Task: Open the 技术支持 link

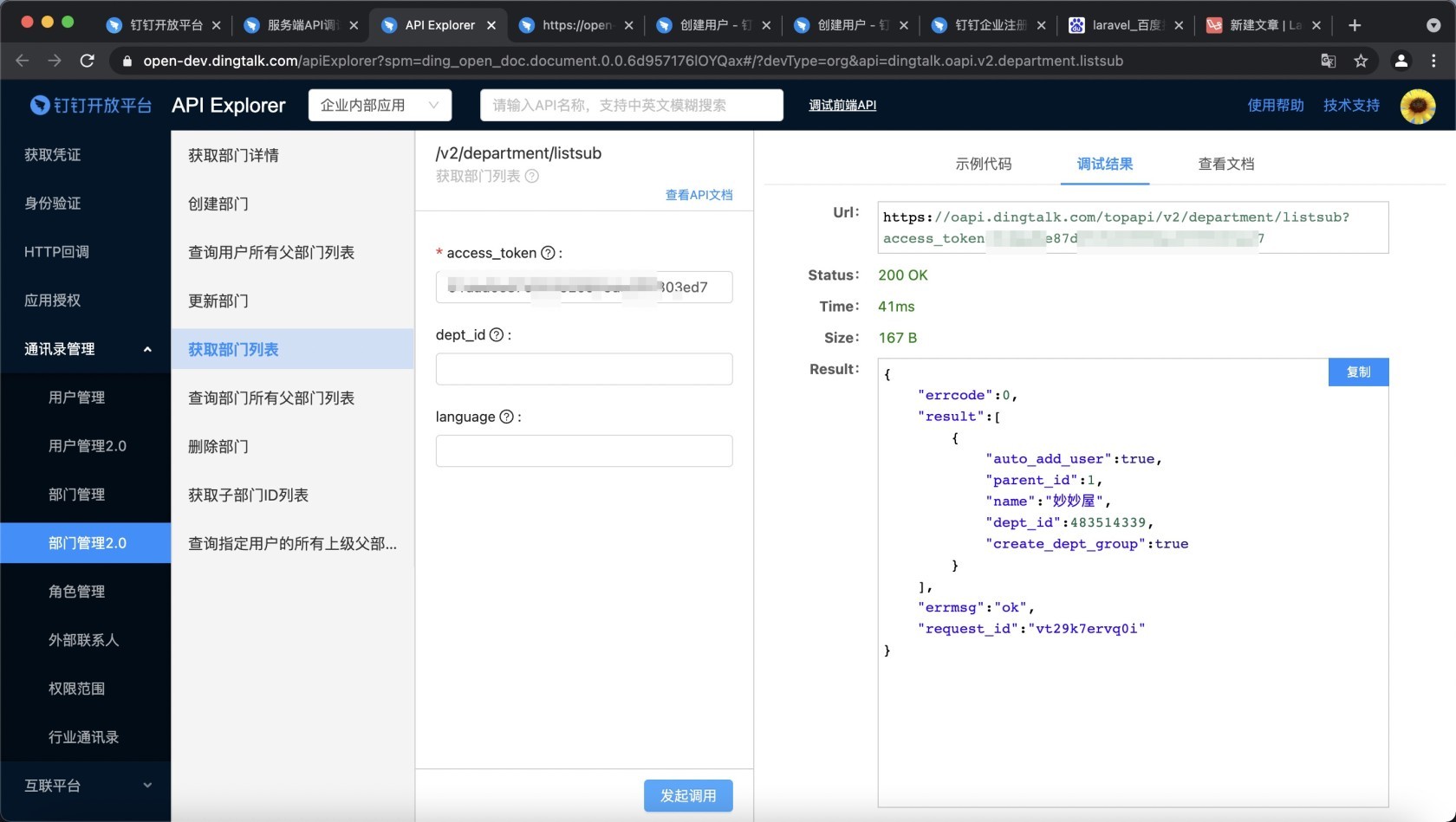Action: [1351, 105]
